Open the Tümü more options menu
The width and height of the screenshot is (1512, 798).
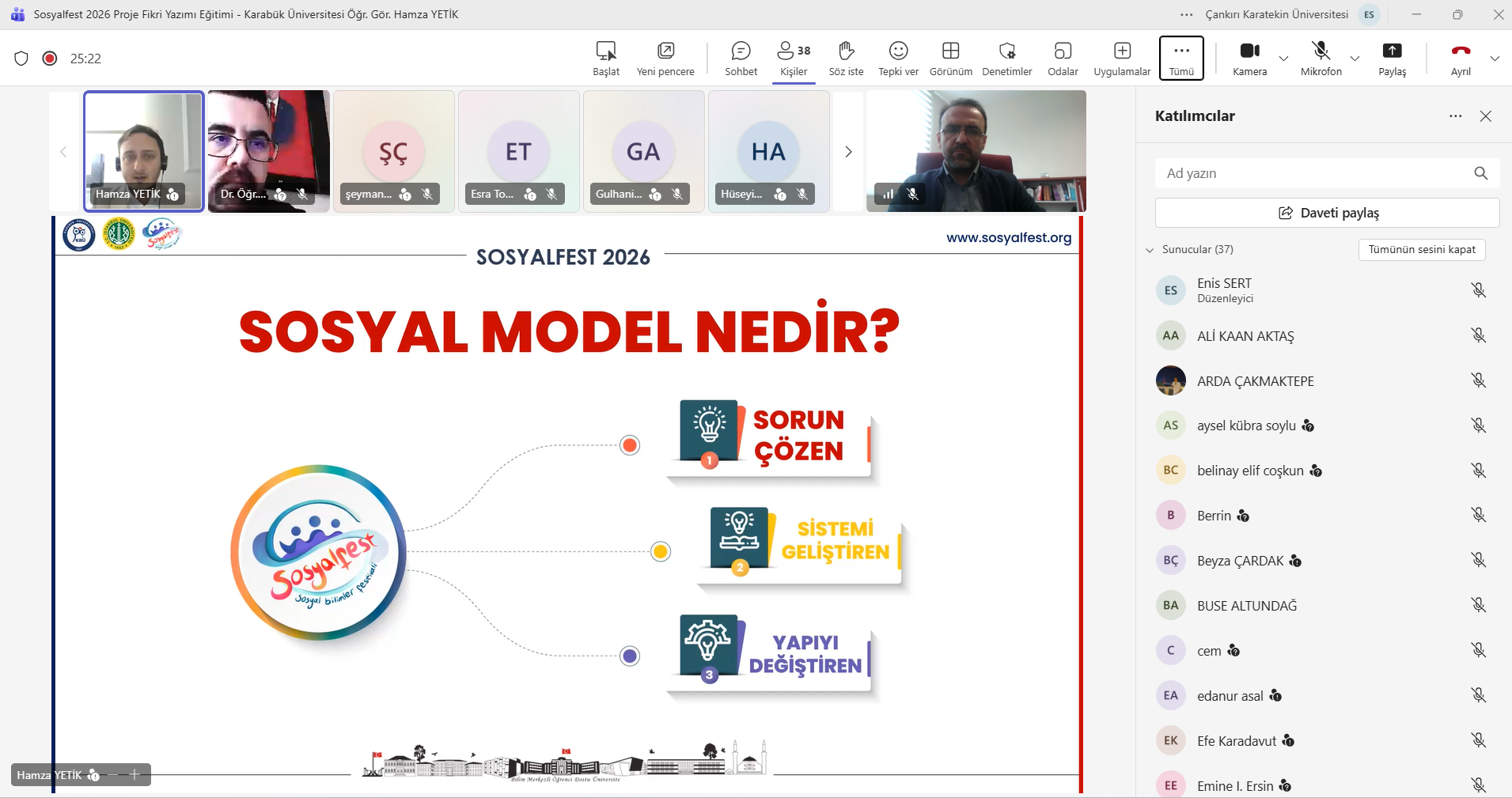click(1181, 59)
